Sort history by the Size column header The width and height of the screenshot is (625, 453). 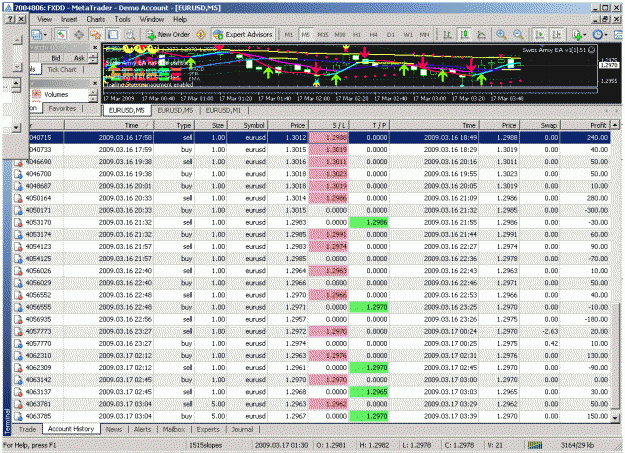point(211,125)
